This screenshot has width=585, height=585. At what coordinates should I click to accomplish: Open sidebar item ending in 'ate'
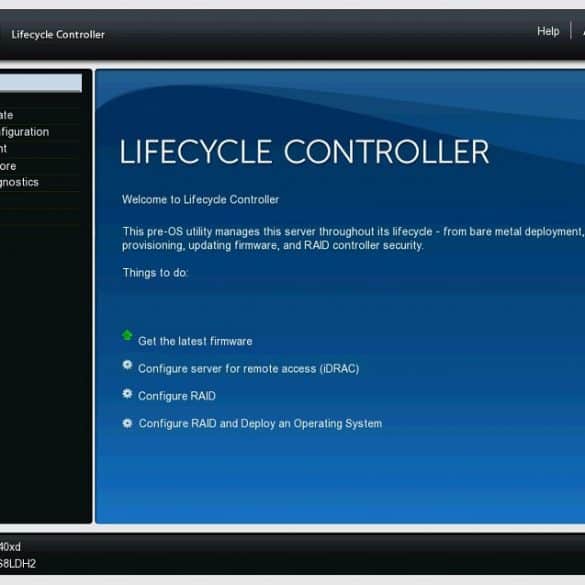point(6,115)
